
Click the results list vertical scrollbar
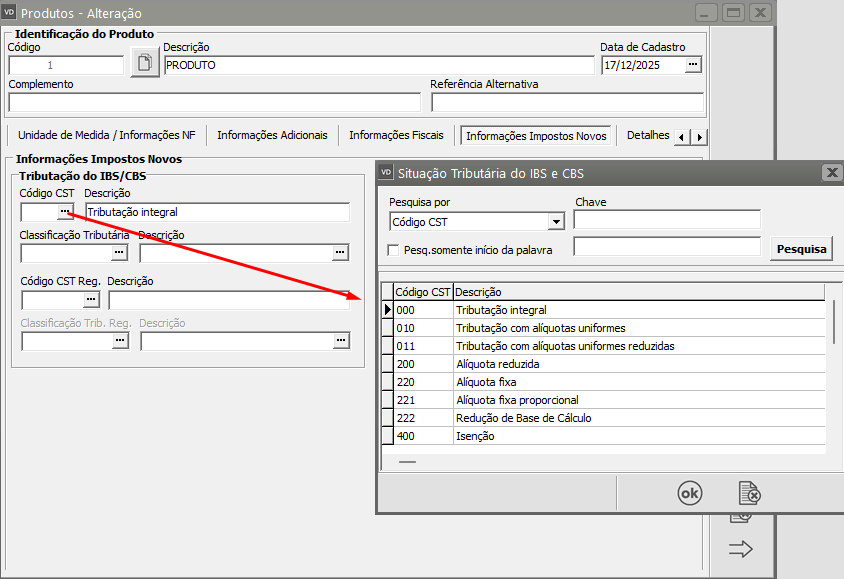834,320
